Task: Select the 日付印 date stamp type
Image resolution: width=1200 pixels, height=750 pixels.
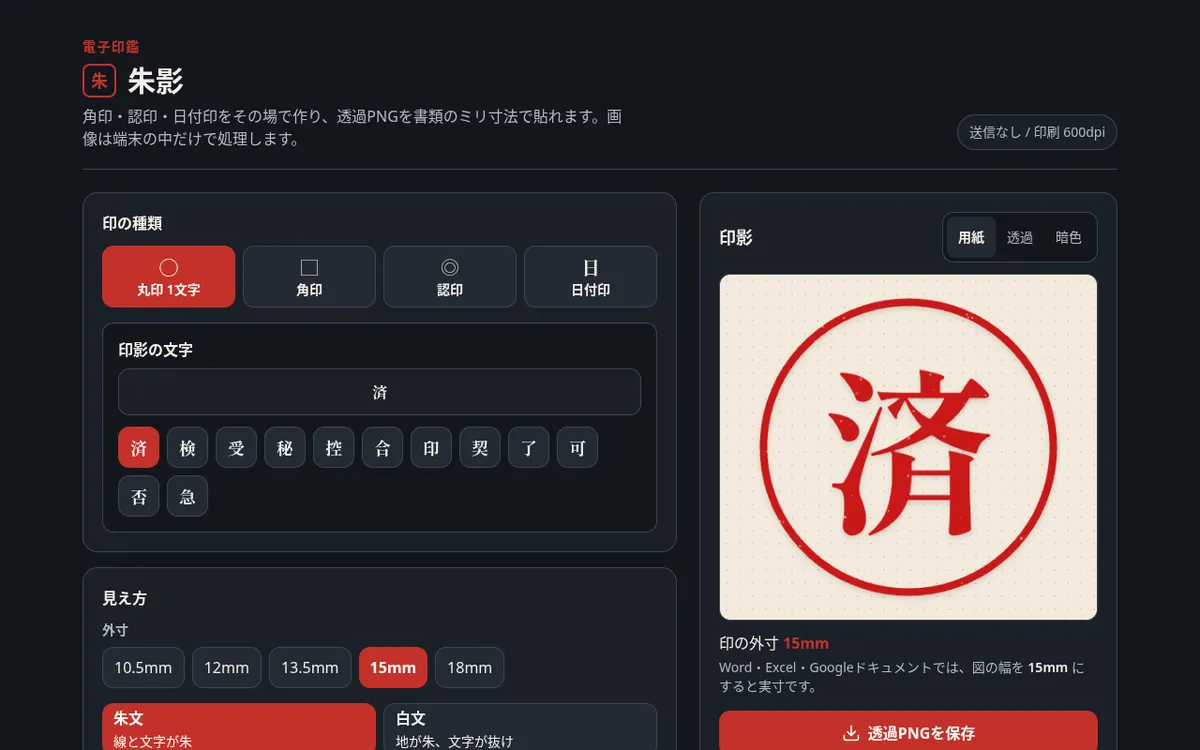Action: point(590,277)
